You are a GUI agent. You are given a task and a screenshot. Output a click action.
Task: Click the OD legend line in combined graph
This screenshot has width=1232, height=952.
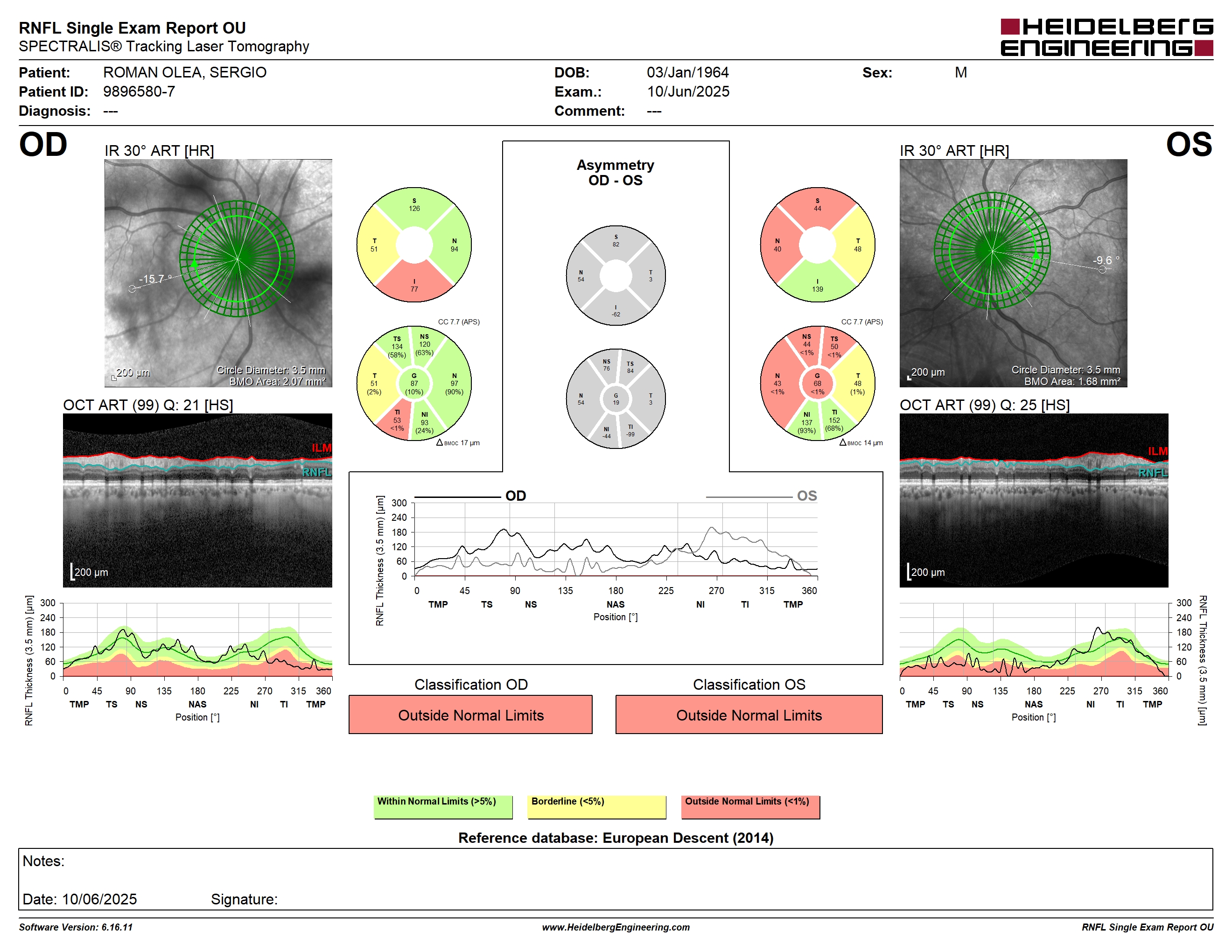(457, 497)
